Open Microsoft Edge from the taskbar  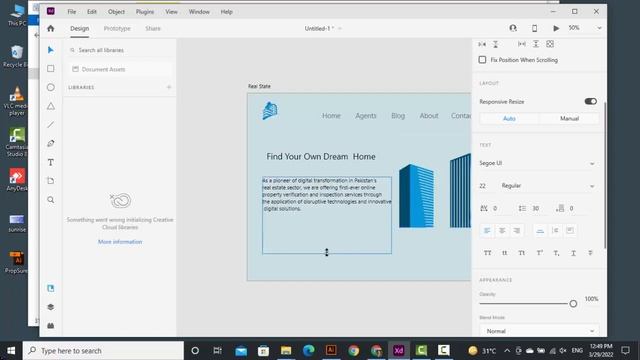click(x=309, y=350)
